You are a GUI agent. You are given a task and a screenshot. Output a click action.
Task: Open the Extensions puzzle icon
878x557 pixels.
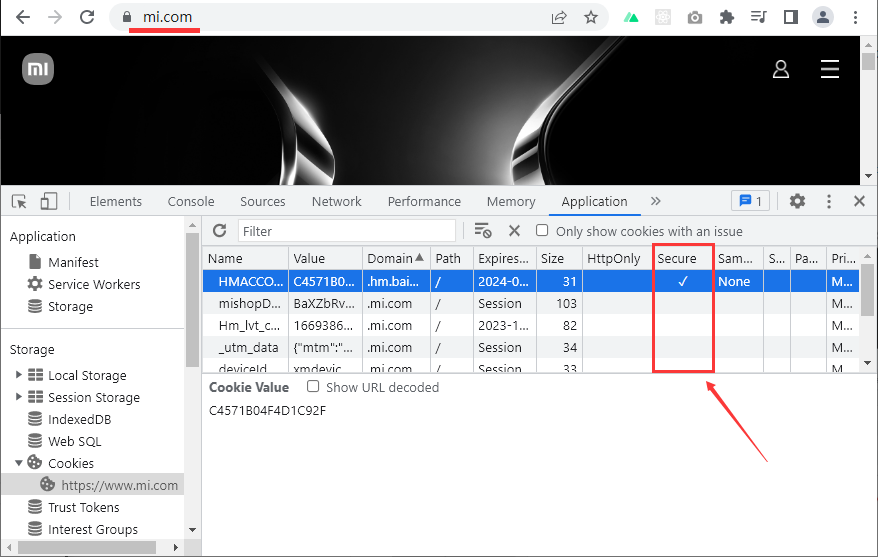(x=727, y=17)
